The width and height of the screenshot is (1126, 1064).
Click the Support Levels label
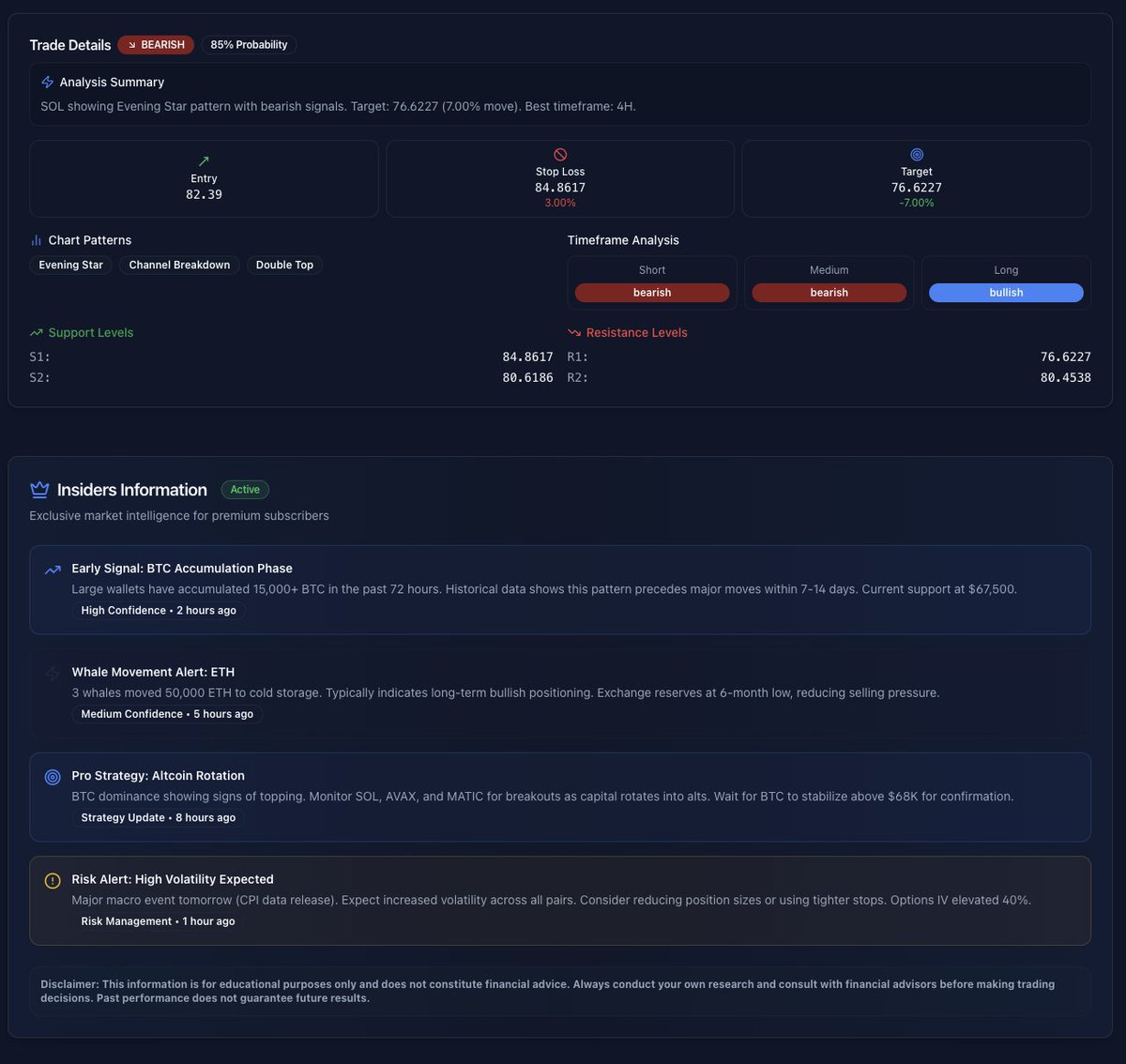[91, 332]
